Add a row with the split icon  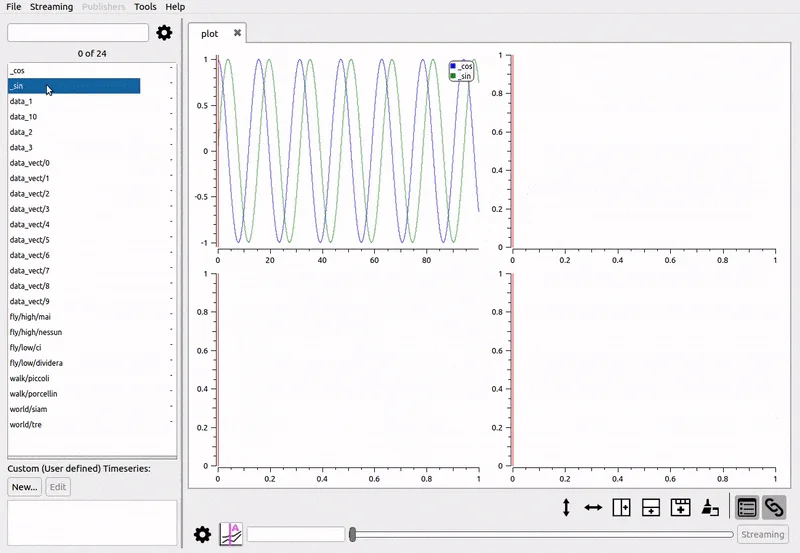click(650, 508)
